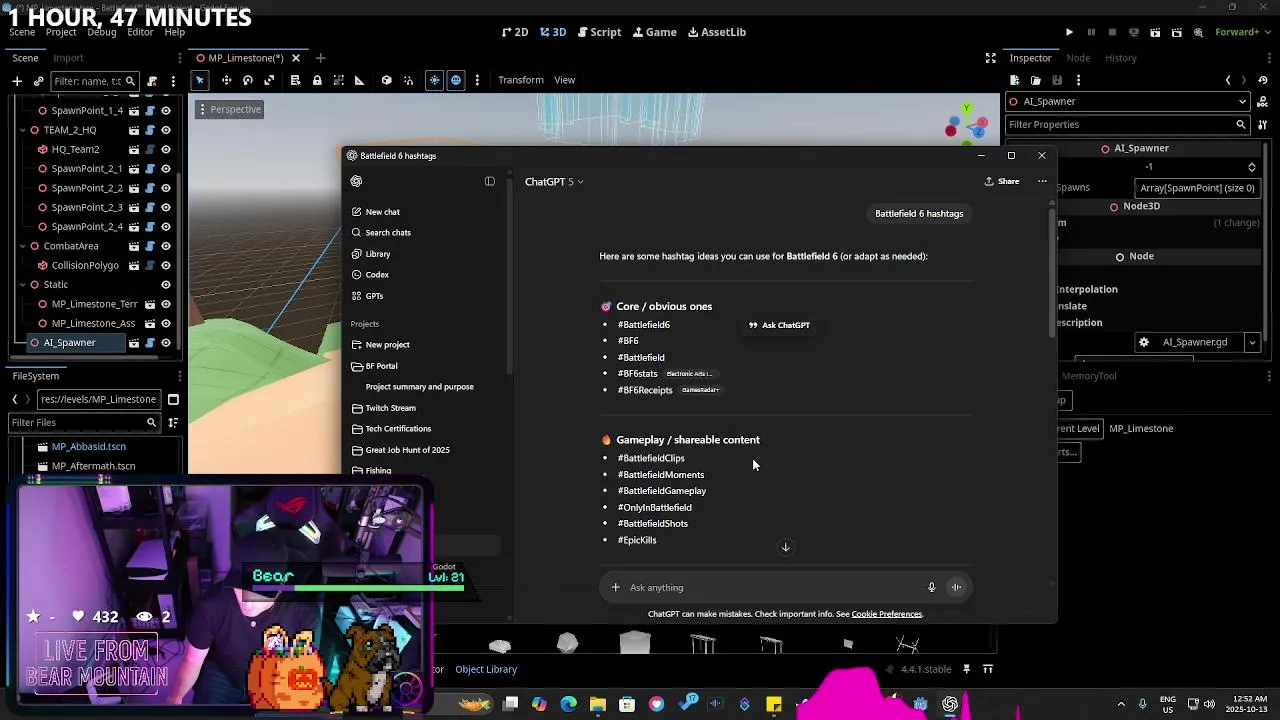Open the New chat icon in ChatGPT sidebar

tap(357, 212)
